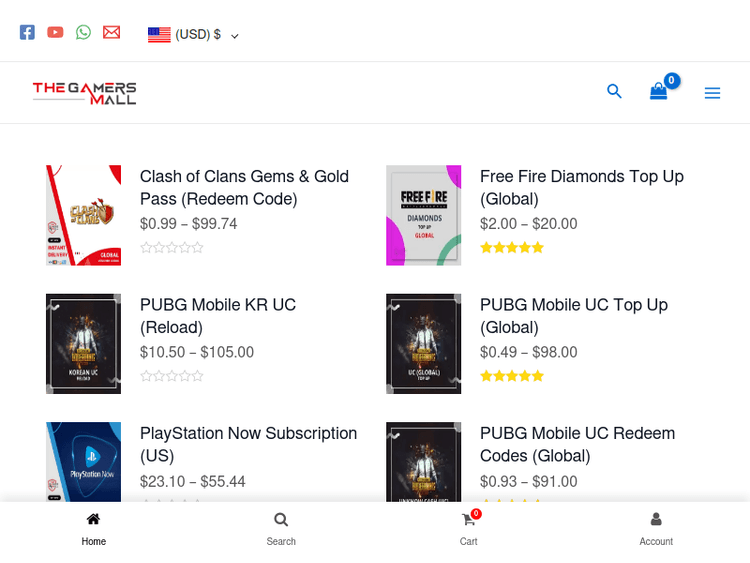The image size is (750, 563).
Task: Go to Home tab in bottom bar
Action: (x=93, y=529)
